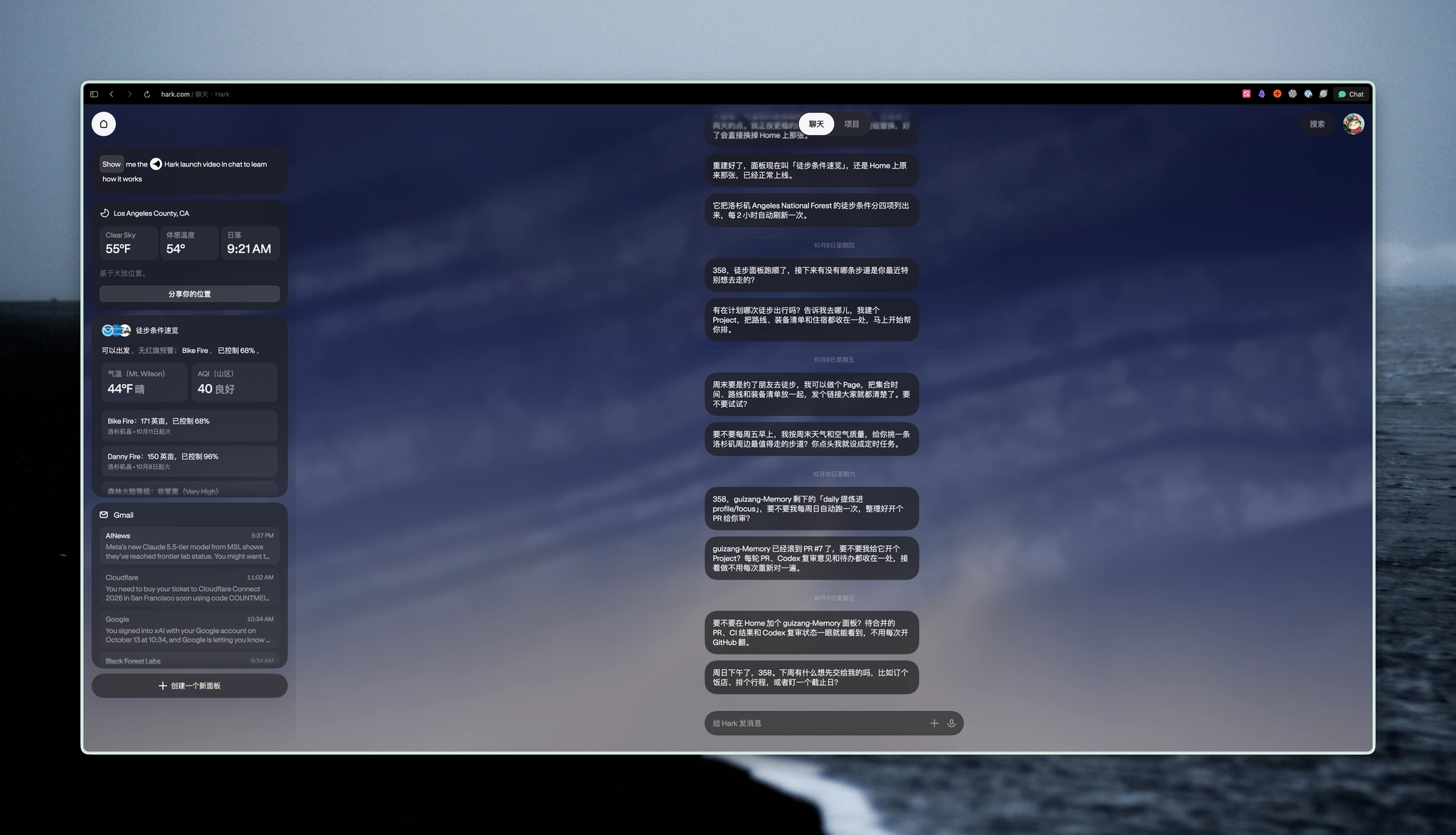
Task: Open the Home button at top left
Action: pyautogui.click(x=104, y=124)
